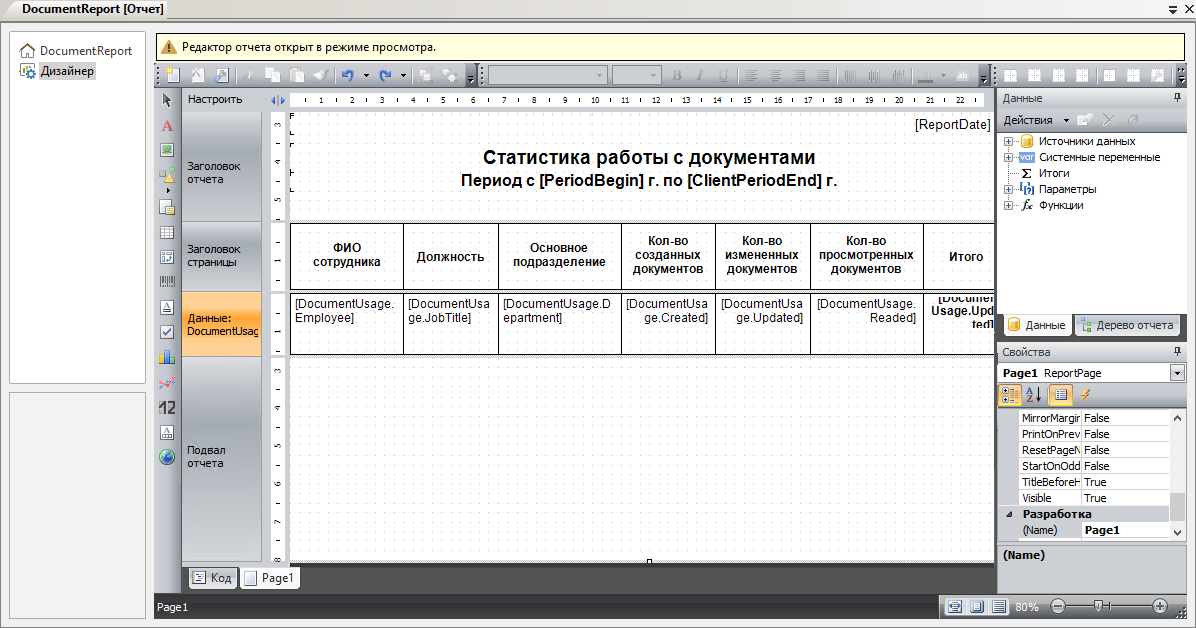Toggle Underline formatting

coord(723,75)
